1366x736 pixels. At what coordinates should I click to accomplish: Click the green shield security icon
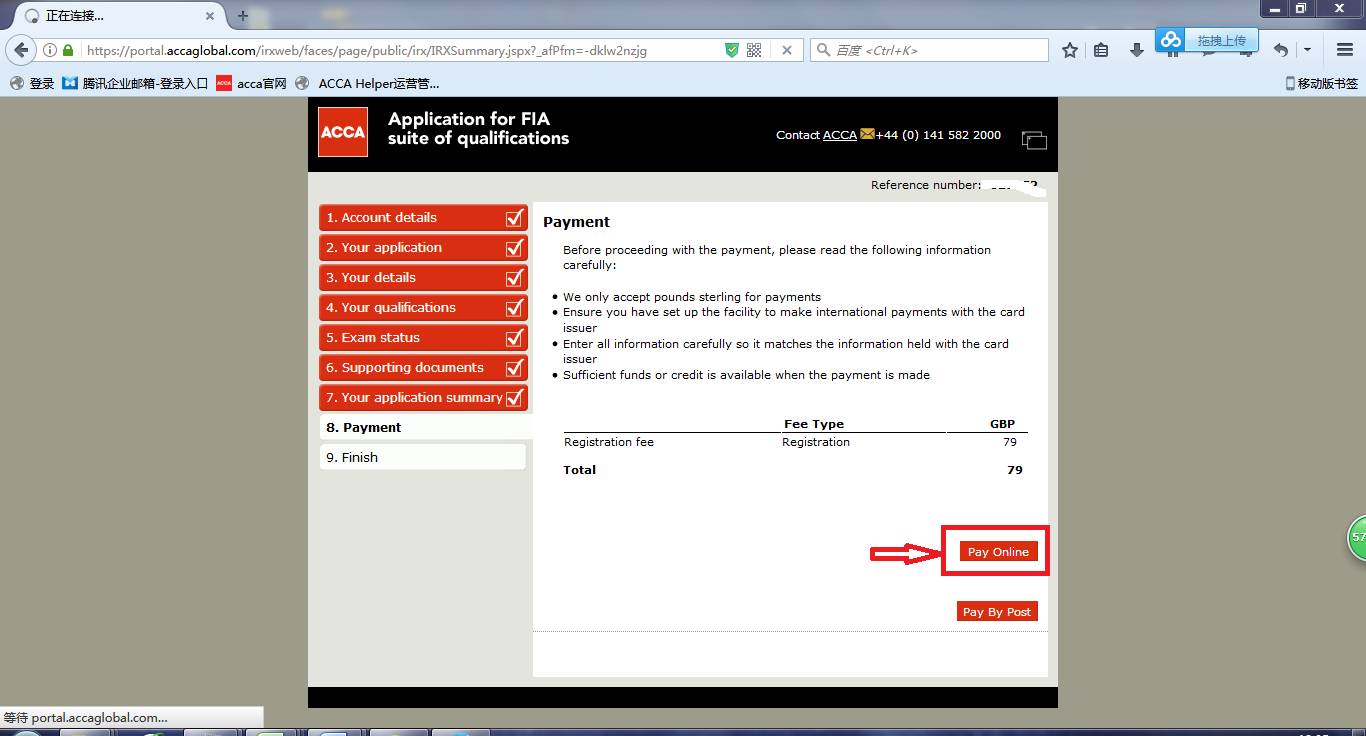(x=732, y=50)
